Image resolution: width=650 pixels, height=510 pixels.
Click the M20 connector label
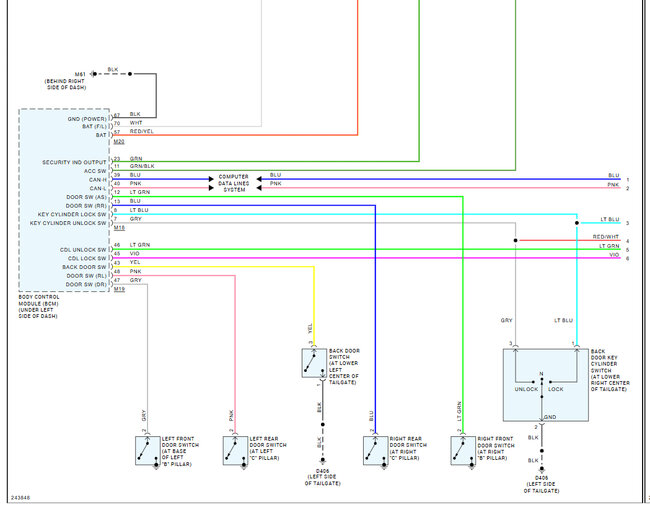point(119,142)
